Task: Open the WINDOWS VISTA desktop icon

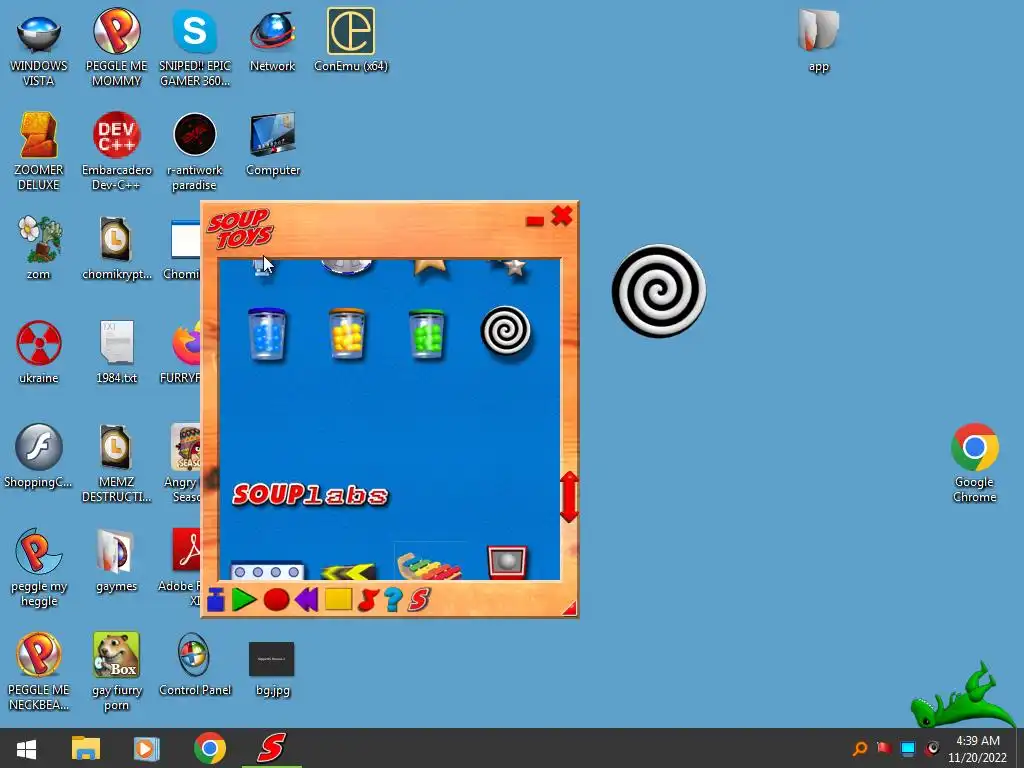Action: coord(39,48)
